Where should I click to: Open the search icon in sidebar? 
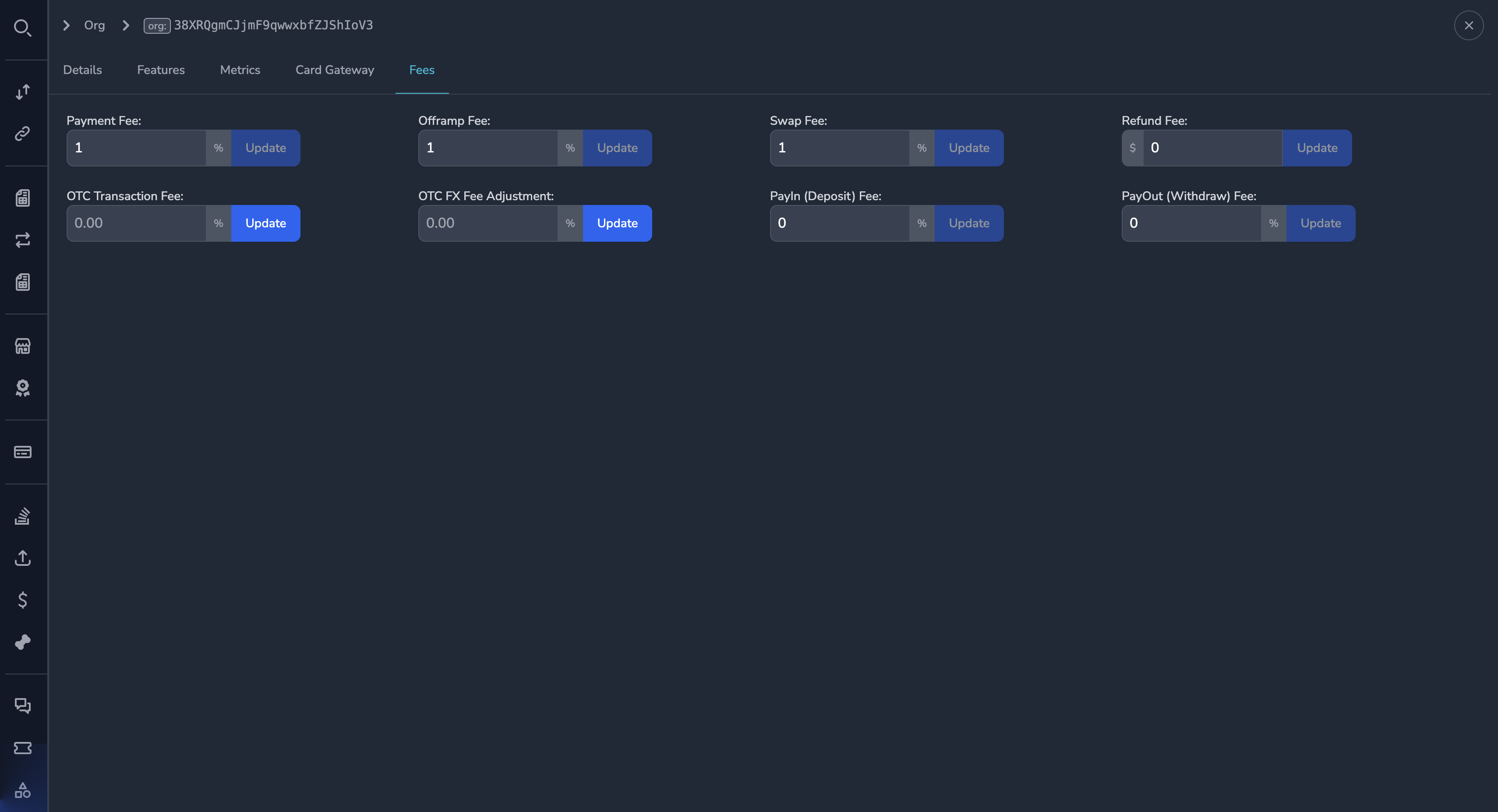pos(23,27)
